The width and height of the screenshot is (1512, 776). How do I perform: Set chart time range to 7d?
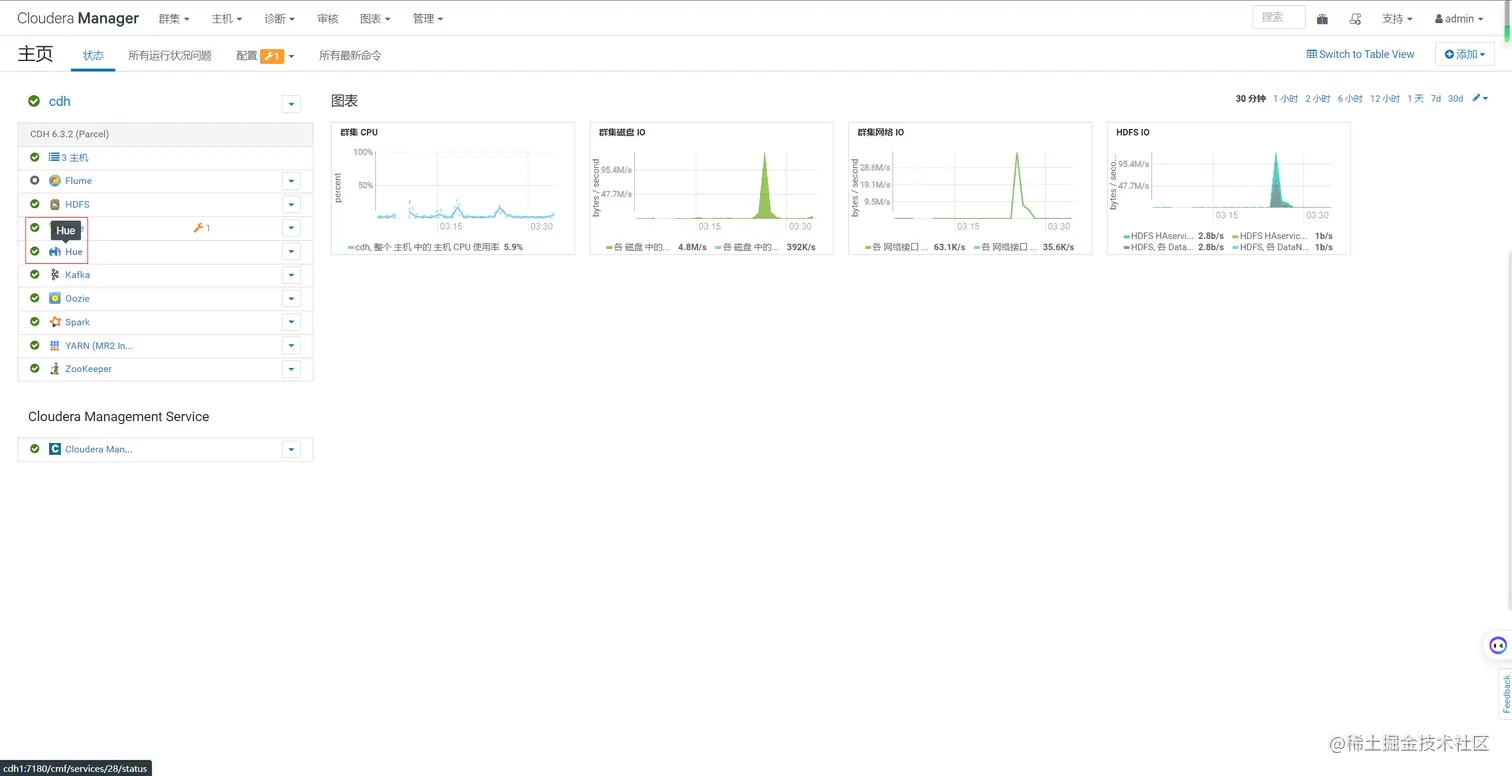[x=1436, y=98]
